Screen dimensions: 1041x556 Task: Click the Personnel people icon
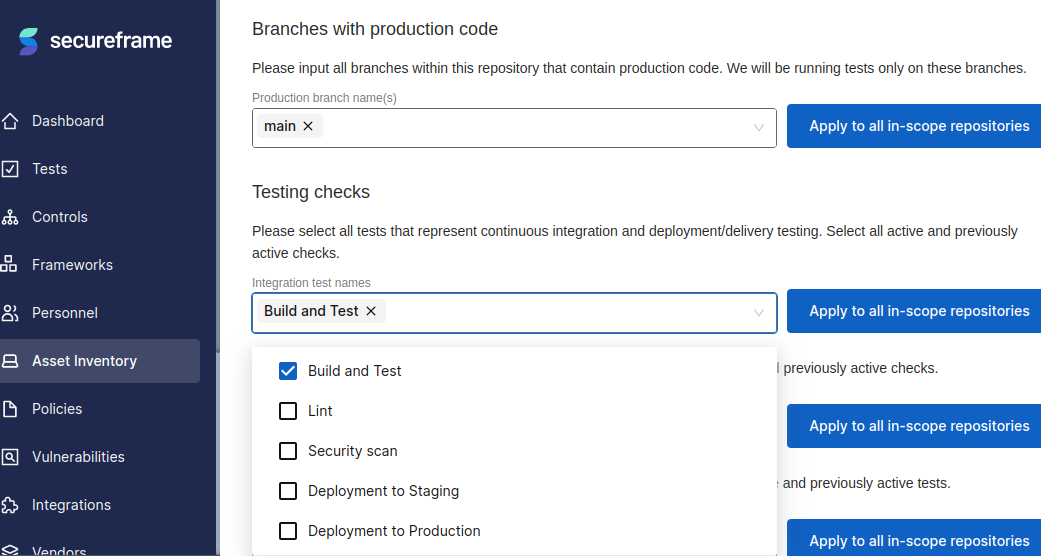[x=9, y=313]
